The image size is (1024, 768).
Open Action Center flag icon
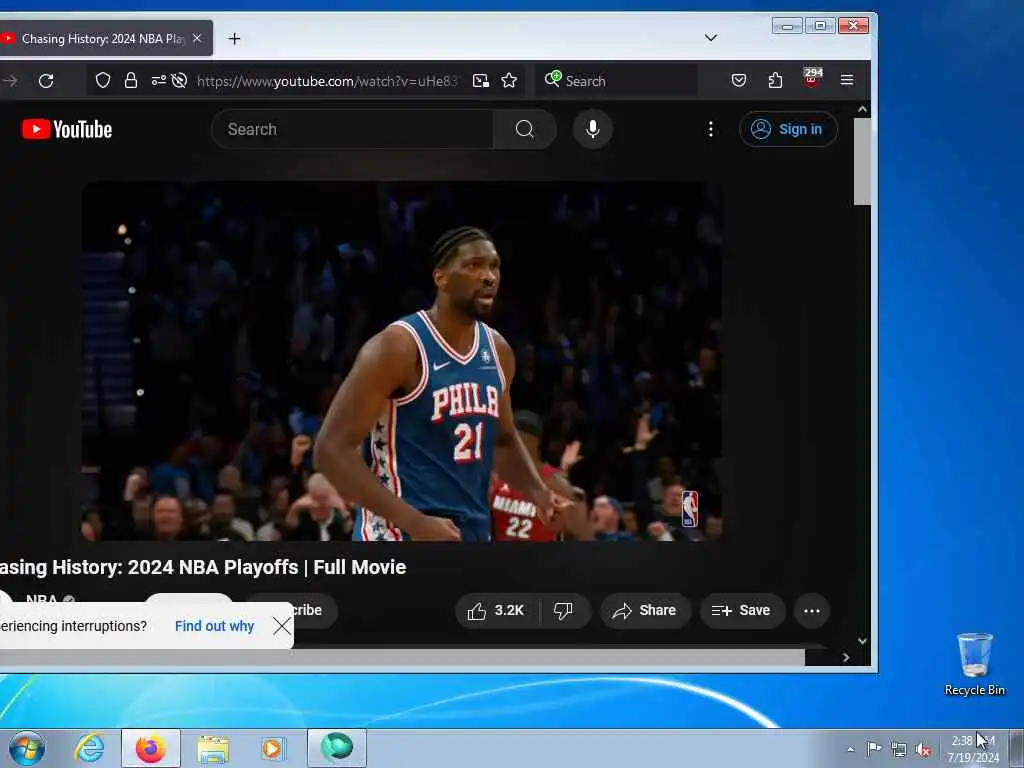point(874,748)
